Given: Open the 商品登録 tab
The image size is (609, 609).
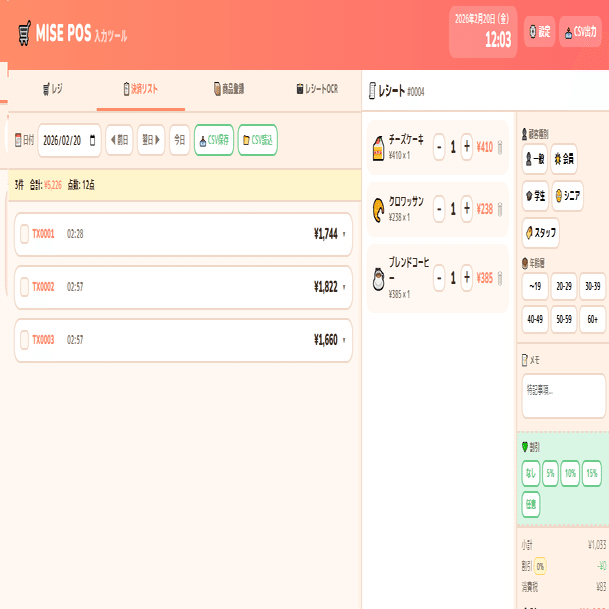Looking at the screenshot, I should tap(229, 89).
